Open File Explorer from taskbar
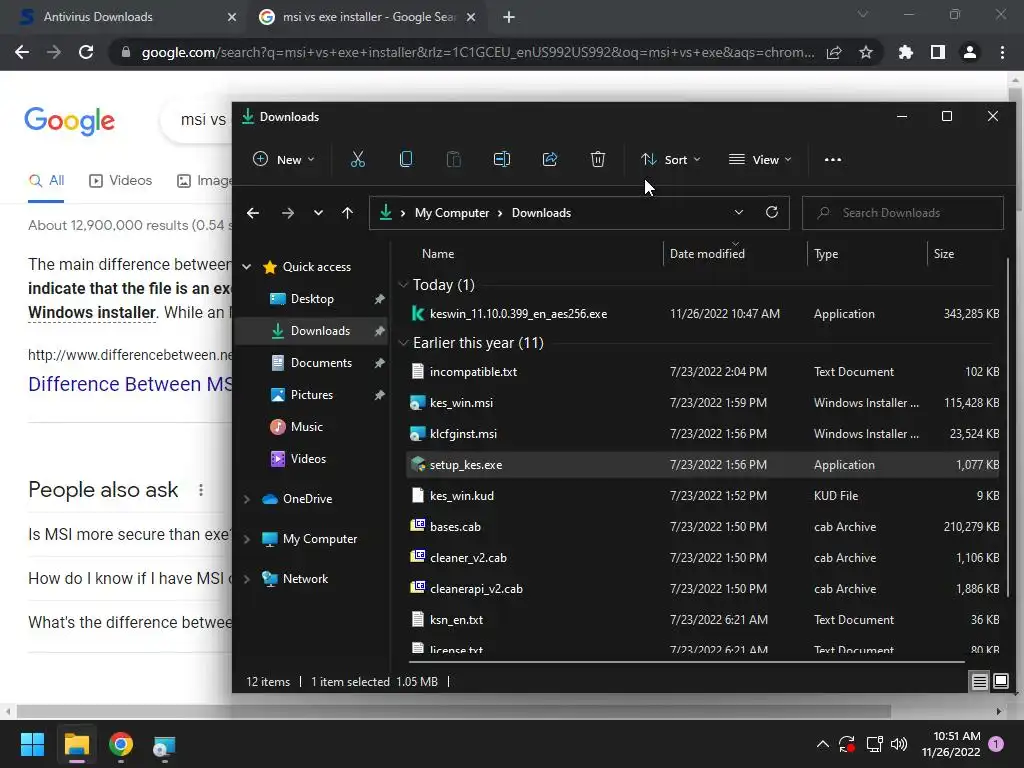 click(x=76, y=744)
